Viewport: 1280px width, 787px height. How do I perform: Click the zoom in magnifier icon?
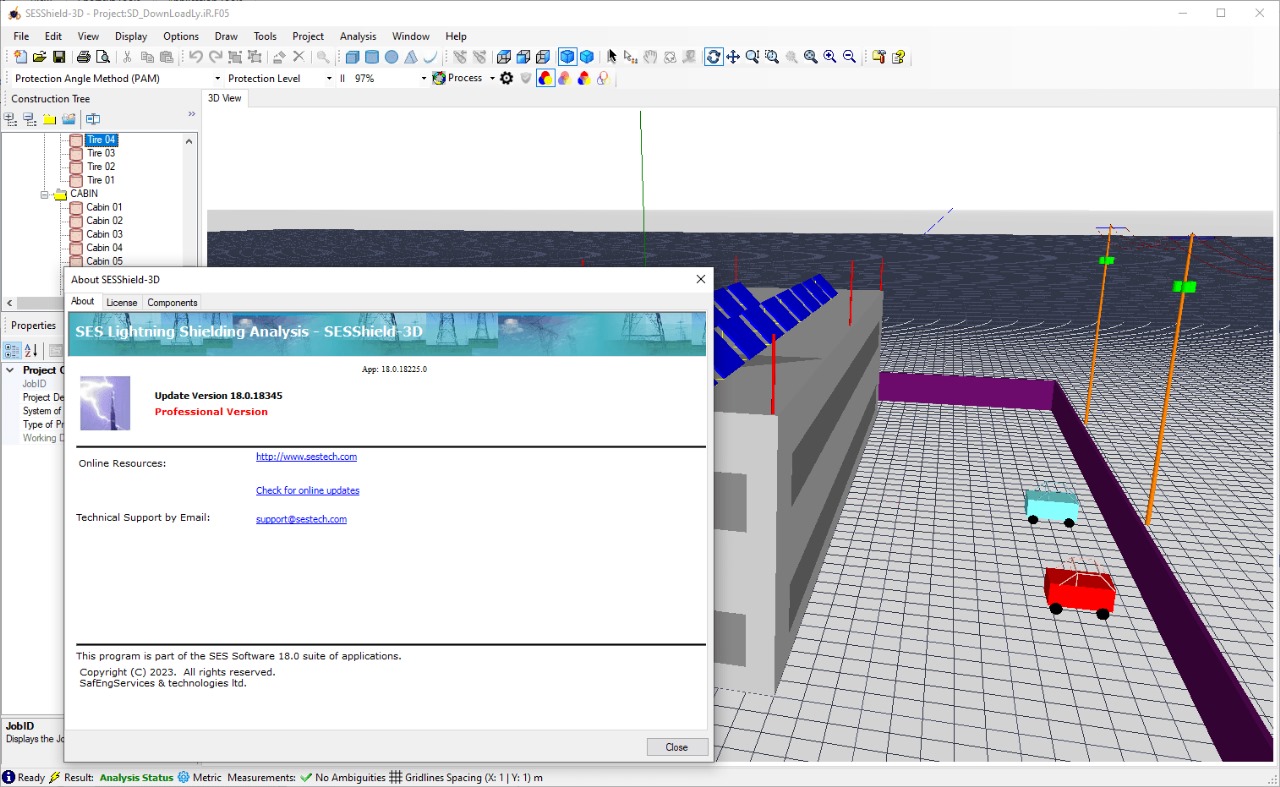(830, 57)
